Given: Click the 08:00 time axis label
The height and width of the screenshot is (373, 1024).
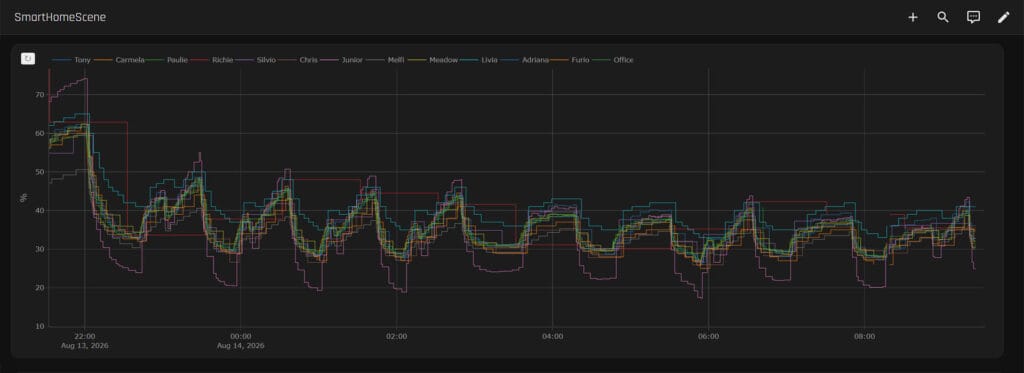Looking at the screenshot, I should (x=865, y=336).
